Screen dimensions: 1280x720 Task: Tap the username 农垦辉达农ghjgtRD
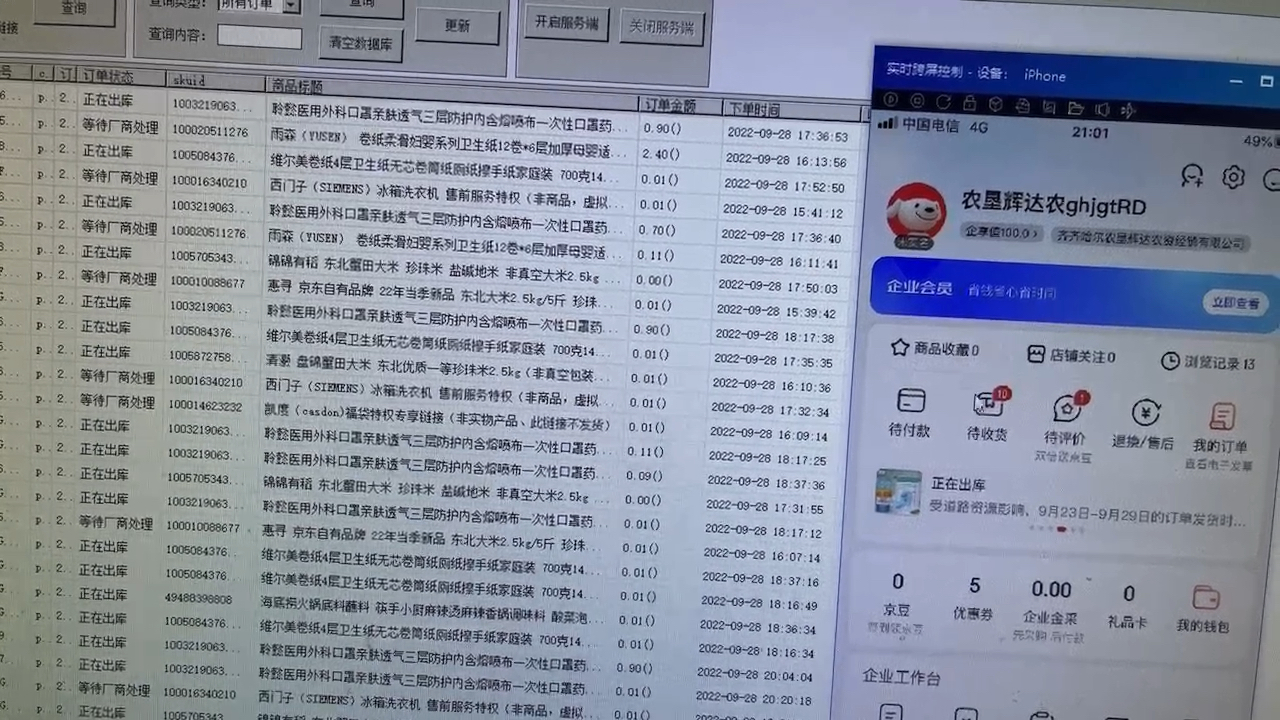click(1053, 205)
